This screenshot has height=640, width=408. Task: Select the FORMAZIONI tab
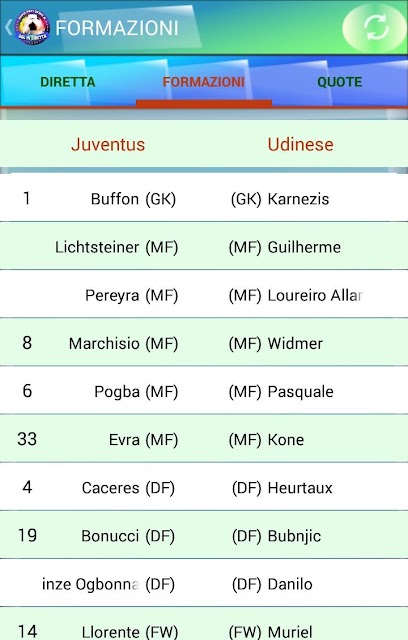pos(204,82)
